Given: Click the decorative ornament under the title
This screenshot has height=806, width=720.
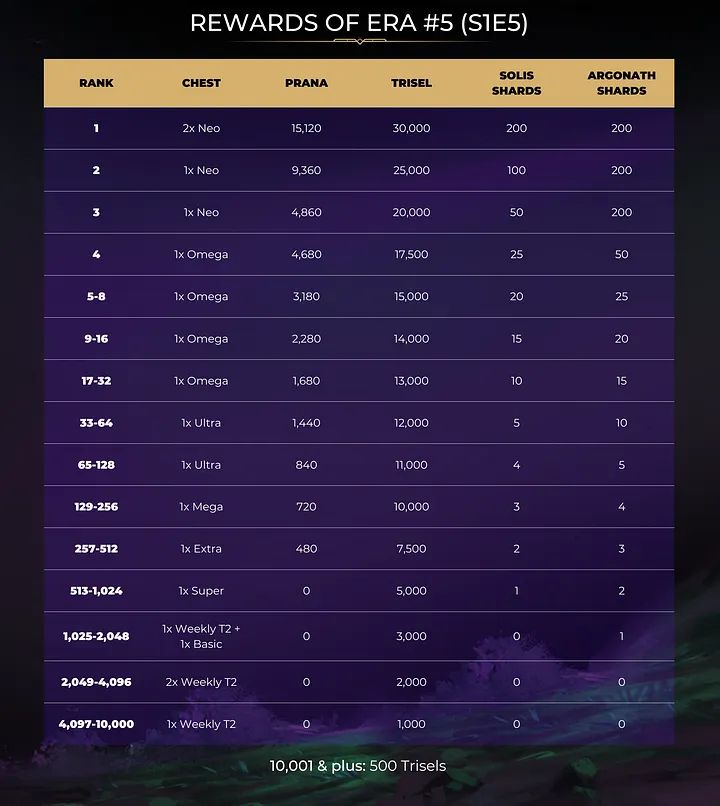Looking at the screenshot, I should pyautogui.click(x=359, y=41).
